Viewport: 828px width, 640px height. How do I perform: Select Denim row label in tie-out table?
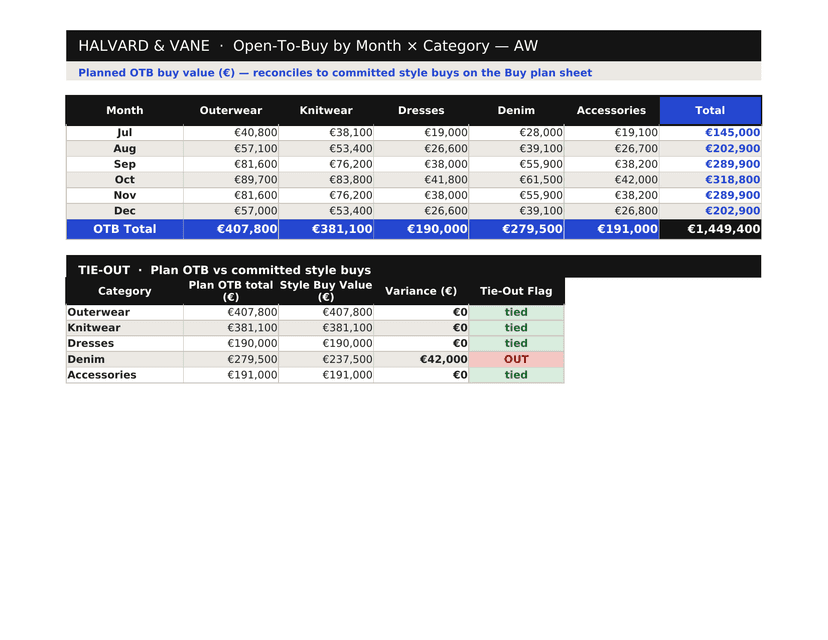125,359
